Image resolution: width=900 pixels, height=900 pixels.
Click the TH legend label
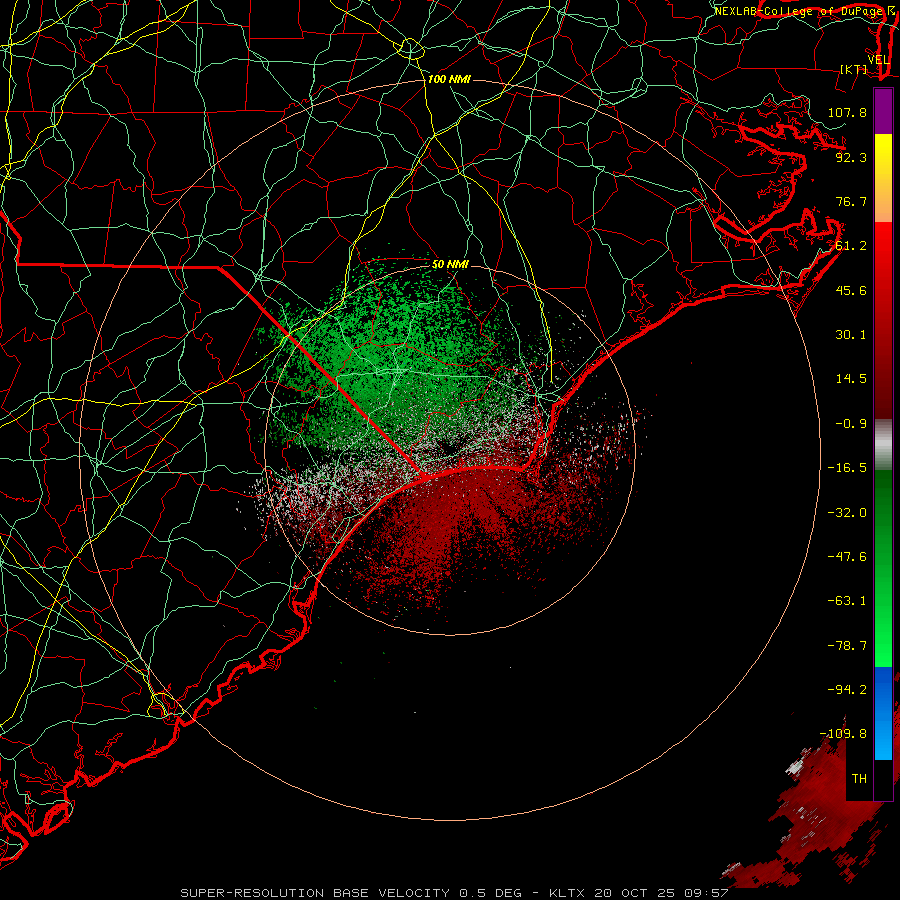pyautogui.click(x=859, y=779)
